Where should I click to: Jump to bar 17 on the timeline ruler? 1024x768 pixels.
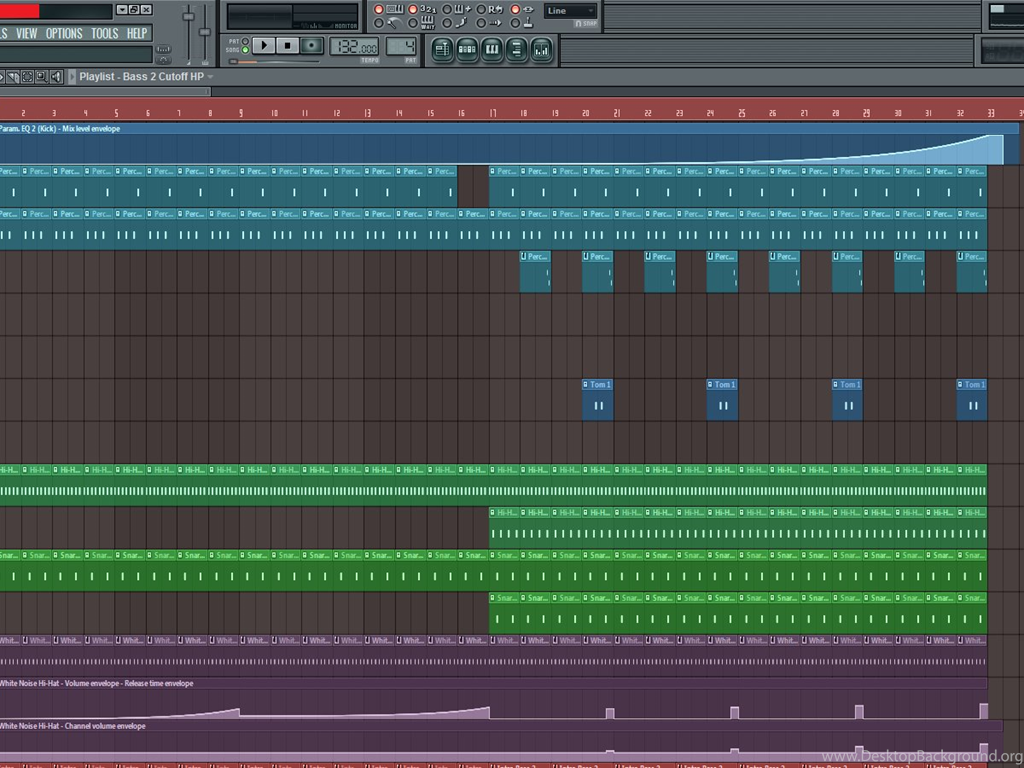(492, 113)
